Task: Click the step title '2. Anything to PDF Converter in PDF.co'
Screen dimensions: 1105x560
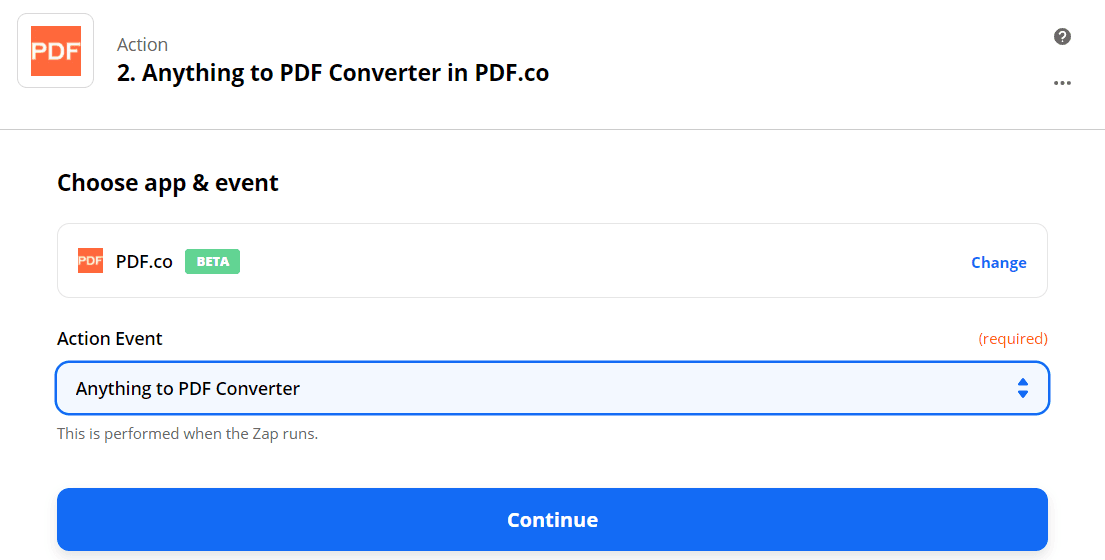Action: 333,73
